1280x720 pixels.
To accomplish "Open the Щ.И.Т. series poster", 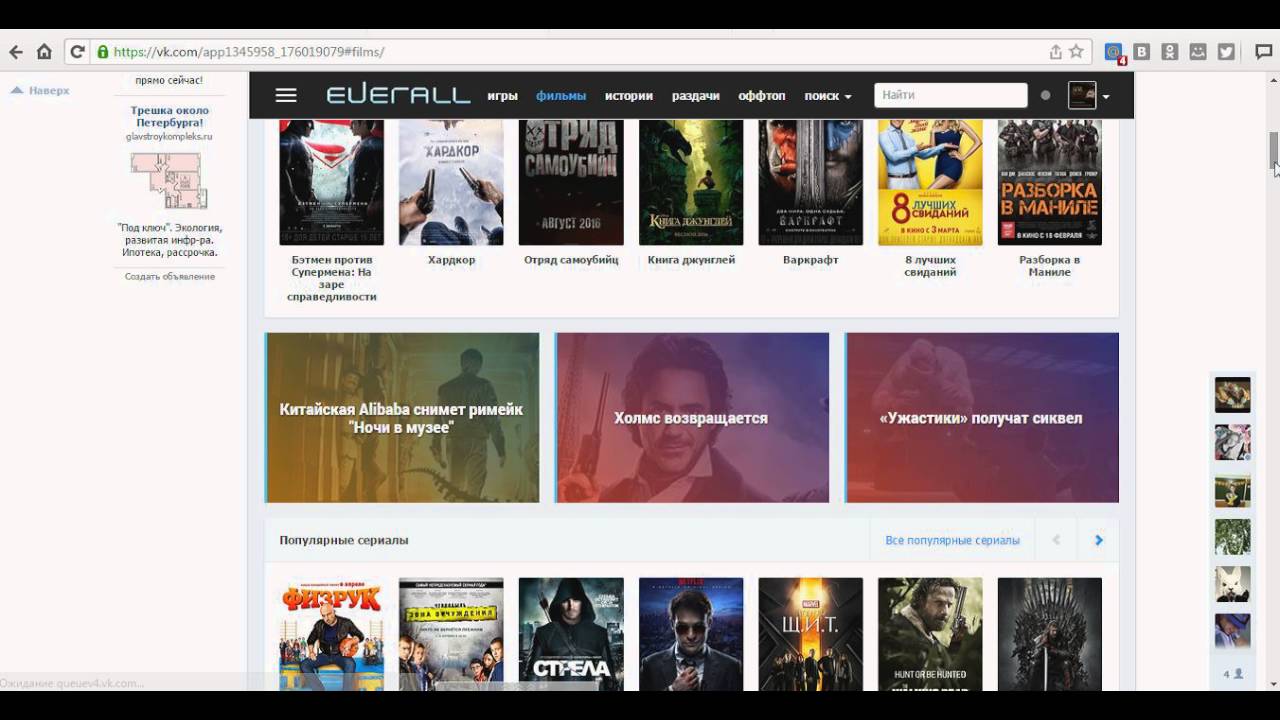I will pos(811,634).
